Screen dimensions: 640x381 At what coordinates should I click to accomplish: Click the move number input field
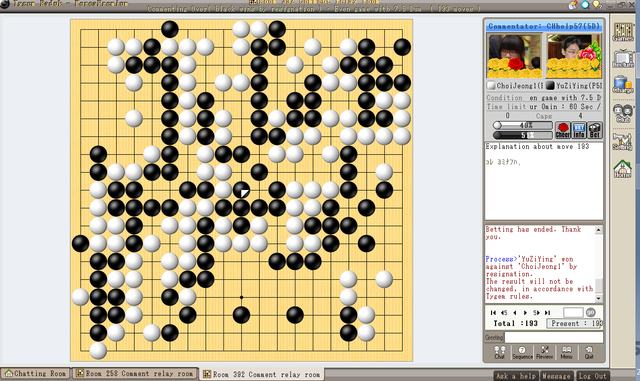coord(573,312)
